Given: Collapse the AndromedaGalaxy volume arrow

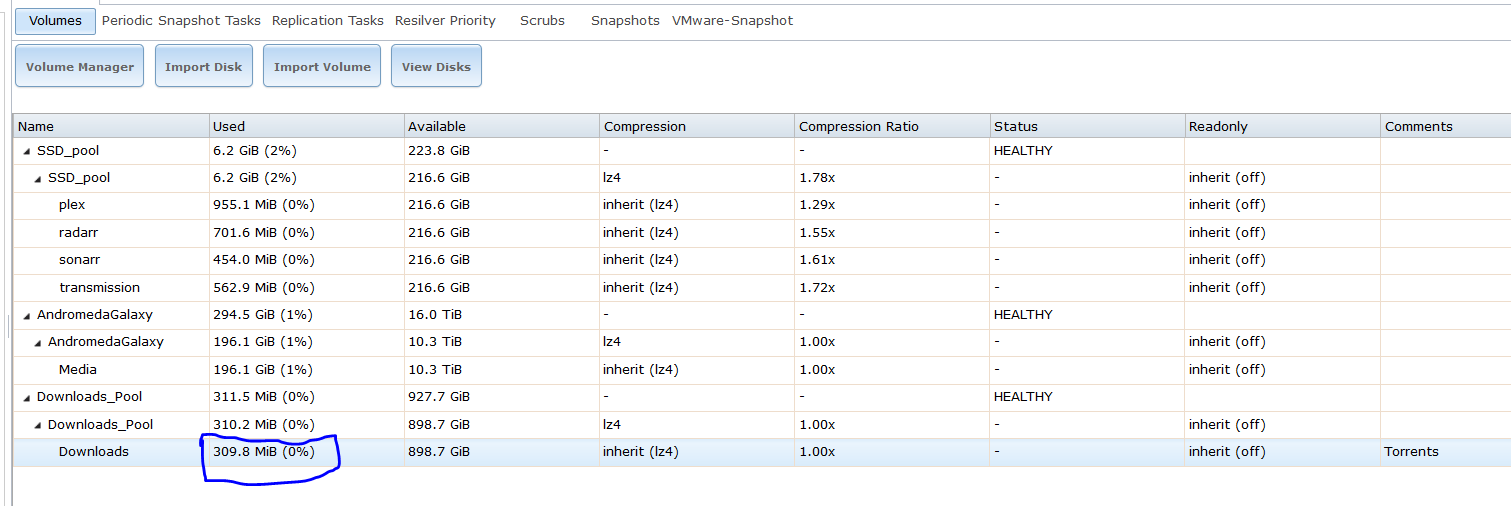Looking at the screenshot, I should (26, 315).
